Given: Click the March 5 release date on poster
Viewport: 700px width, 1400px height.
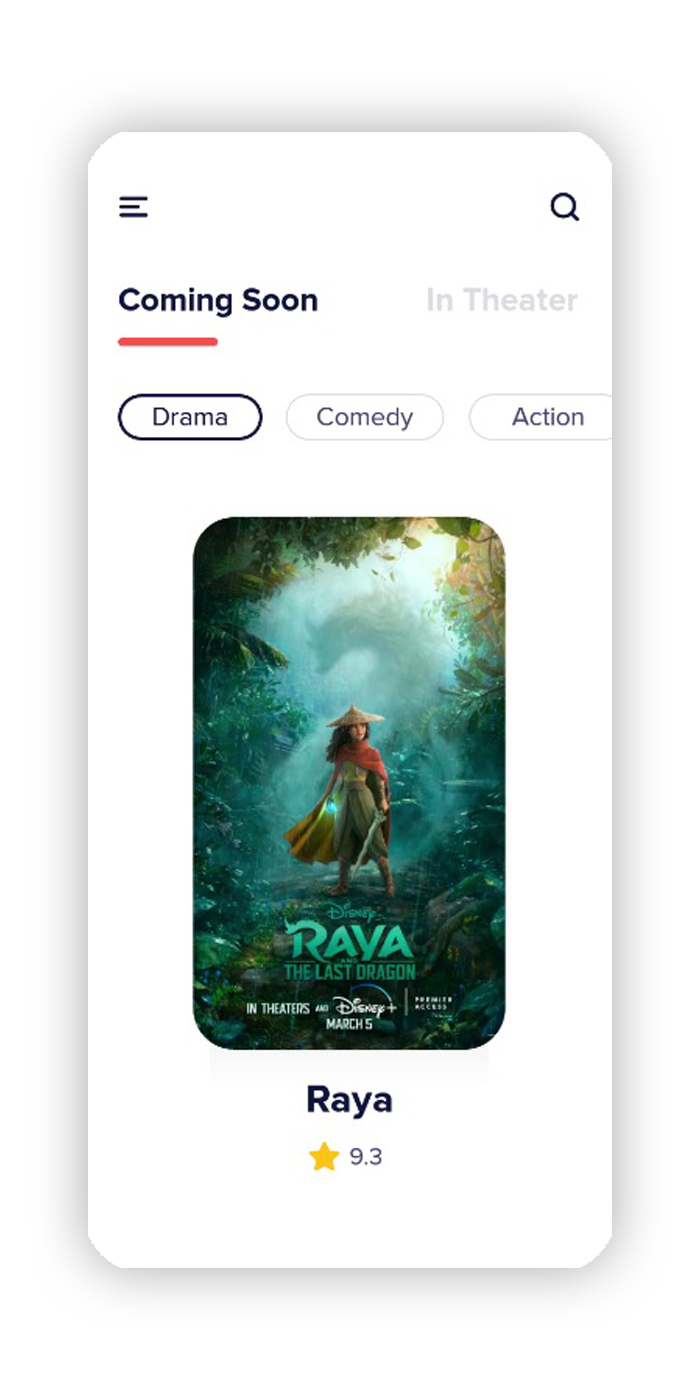Looking at the screenshot, I should [x=349, y=1025].
